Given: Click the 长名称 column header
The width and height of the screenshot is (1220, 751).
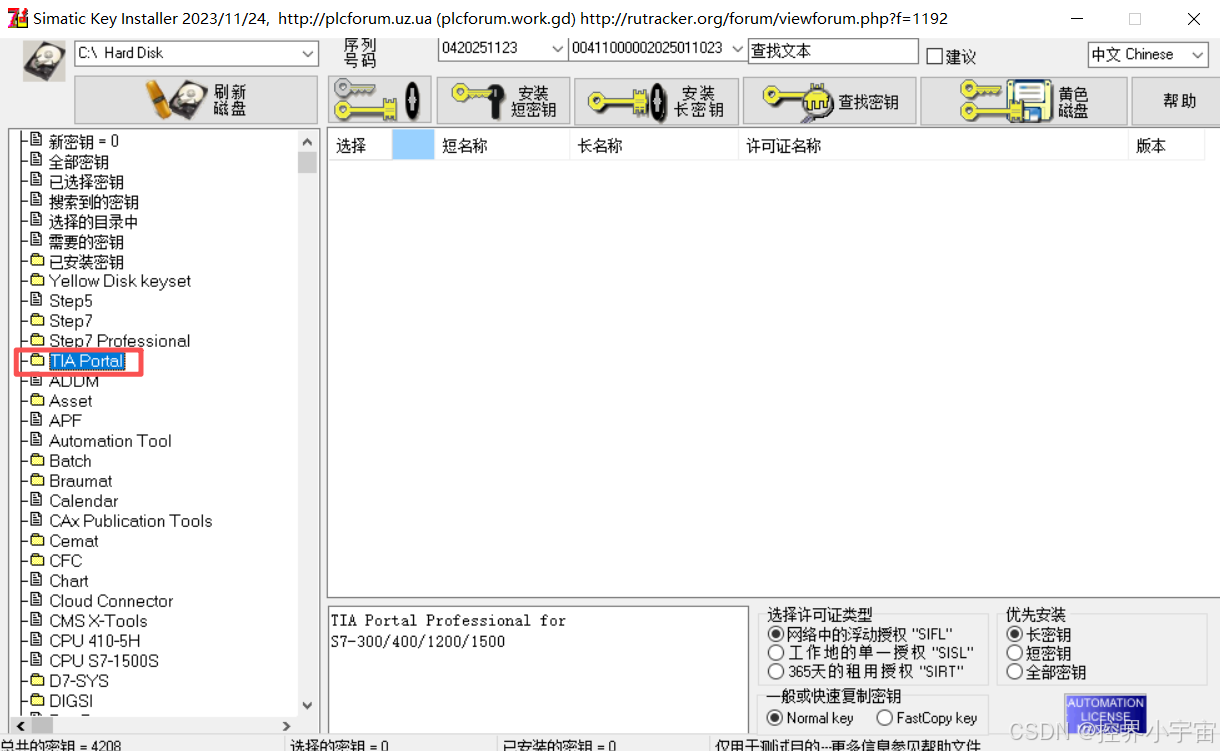Looking at the screenshot, I should [x=654, y=146].
